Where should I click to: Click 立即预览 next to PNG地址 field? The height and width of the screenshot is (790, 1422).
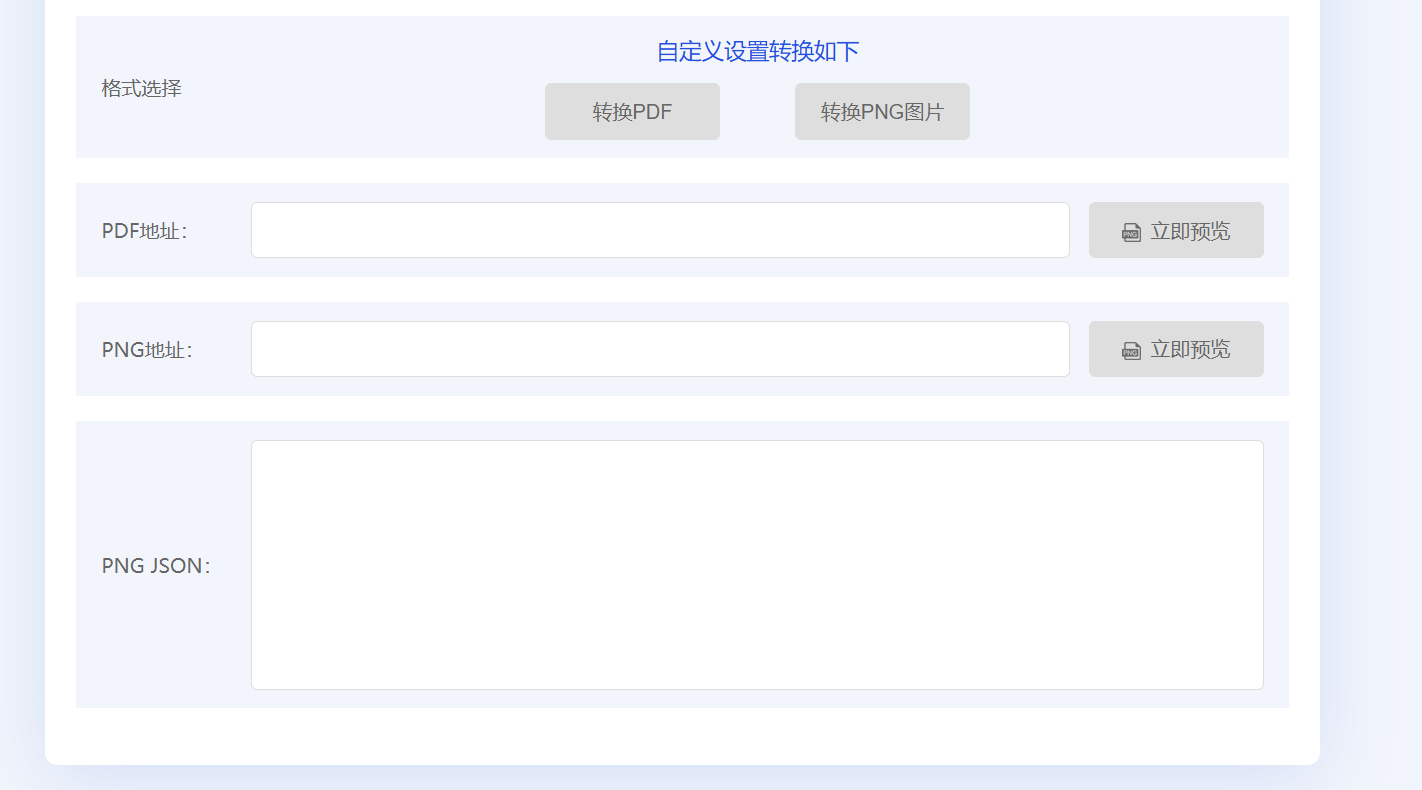point(1176,348)
